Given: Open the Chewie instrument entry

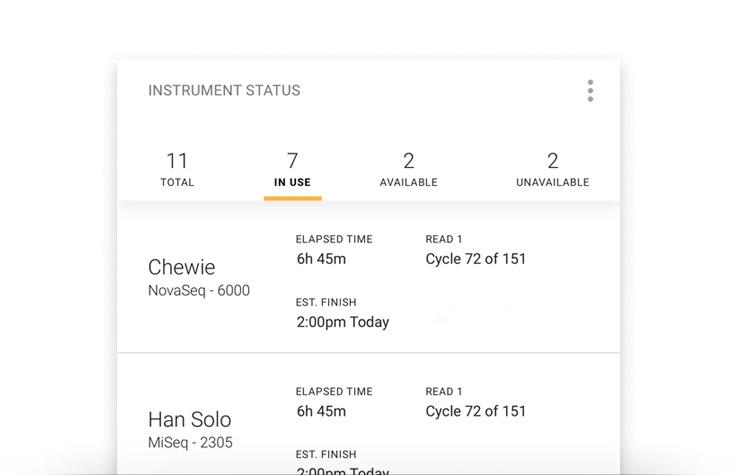Looking at the screenshot, I should (x=181, y=267).
